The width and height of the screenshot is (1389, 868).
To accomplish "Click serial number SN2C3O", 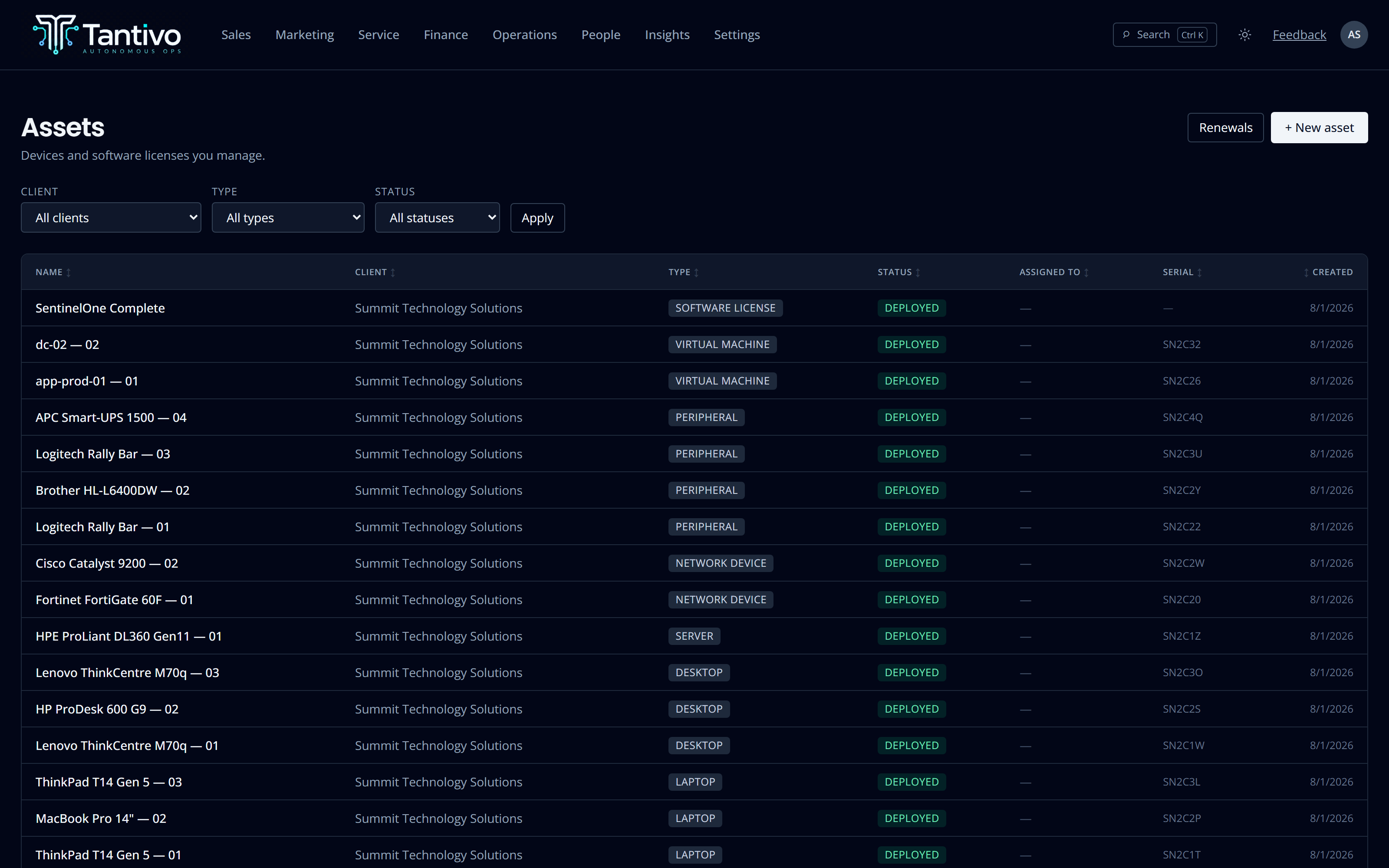I will pos(1182,673).
